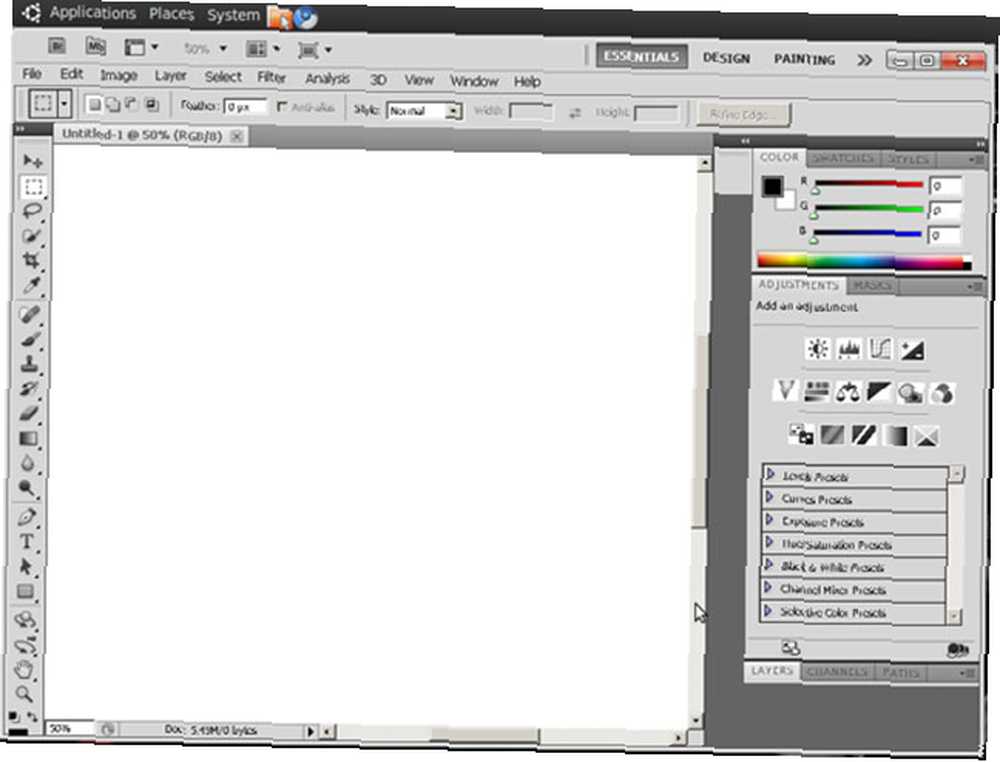Select the 3D Rotate tool
Screen dimensions: 1000x762
click(26, 619)
